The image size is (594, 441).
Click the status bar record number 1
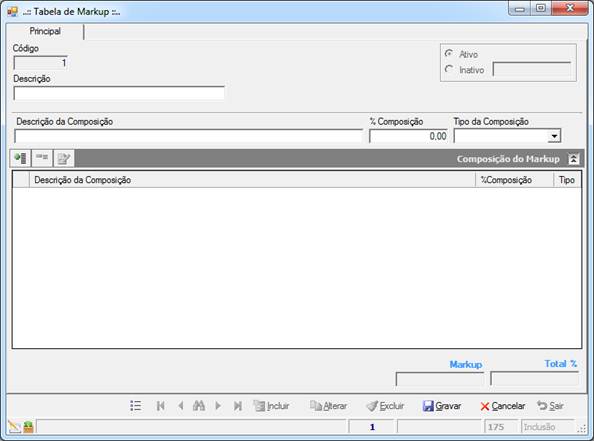pos(372,427)
